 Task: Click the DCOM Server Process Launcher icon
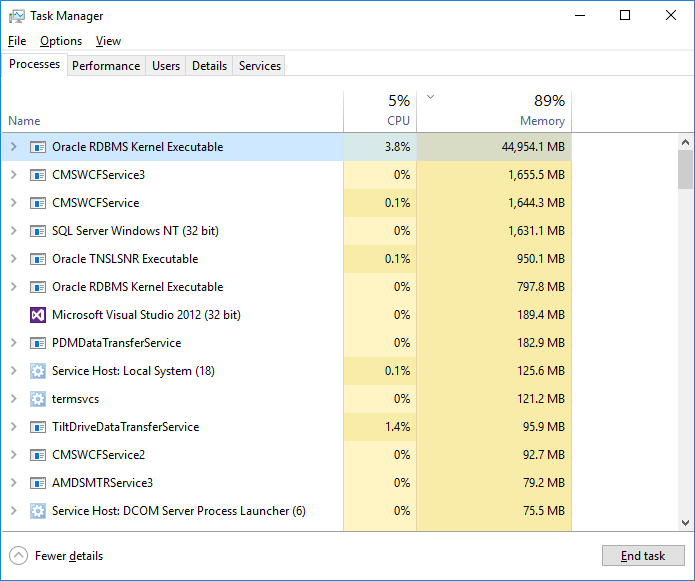pos(38,511)
